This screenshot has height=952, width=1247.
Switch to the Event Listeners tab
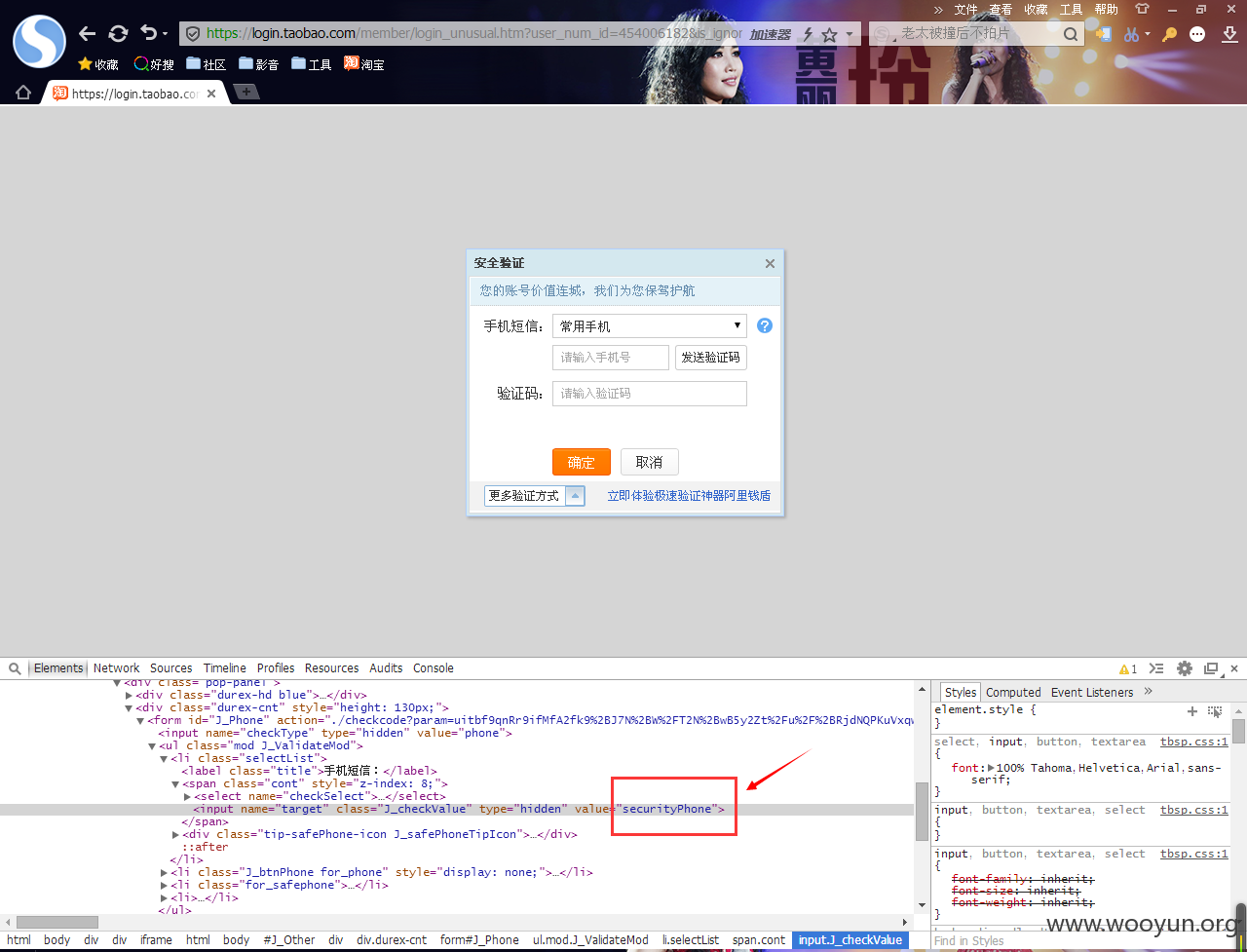(x=1092, y=693)
